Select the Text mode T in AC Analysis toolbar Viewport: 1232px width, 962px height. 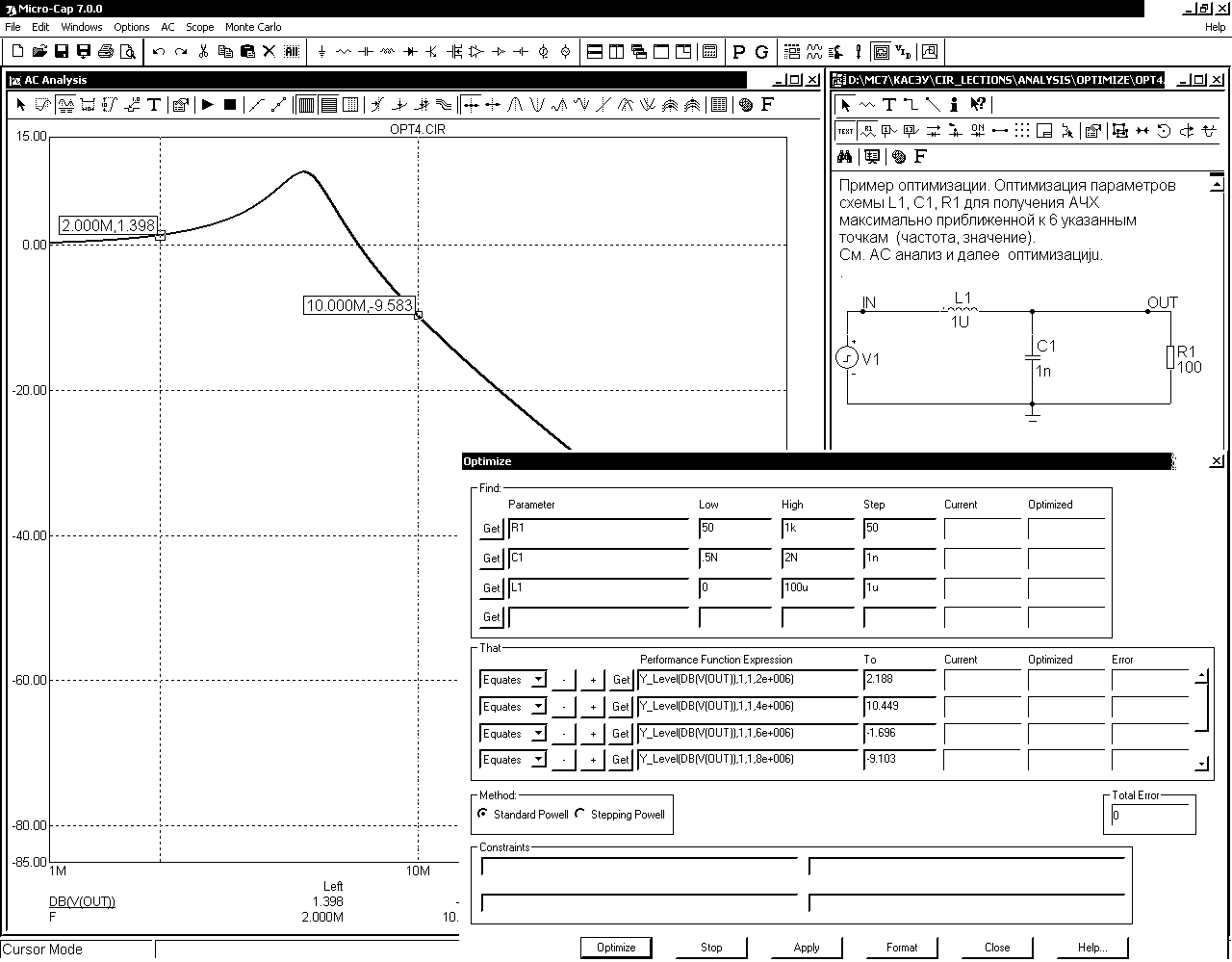[x=154, y=105]
